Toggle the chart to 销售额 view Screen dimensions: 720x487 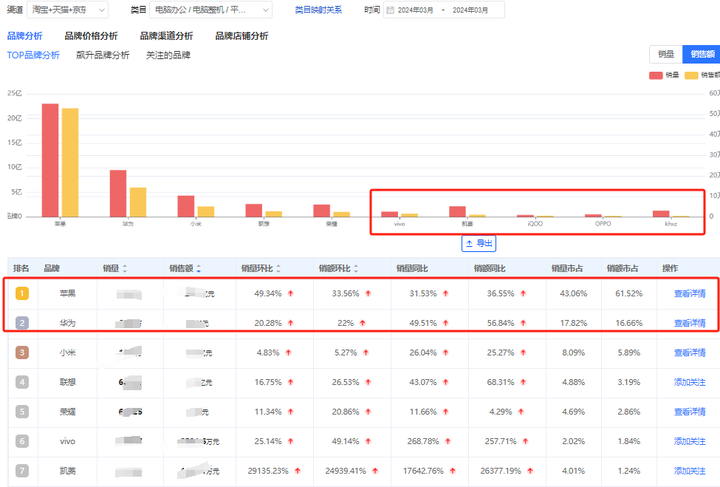[x=701, y=54]
